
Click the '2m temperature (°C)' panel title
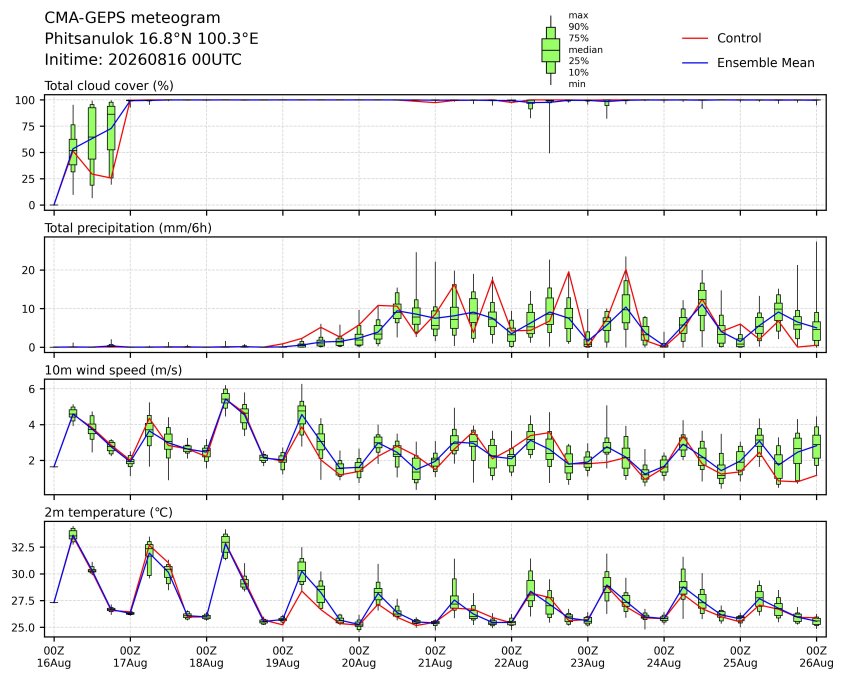(x=108, y=512)
